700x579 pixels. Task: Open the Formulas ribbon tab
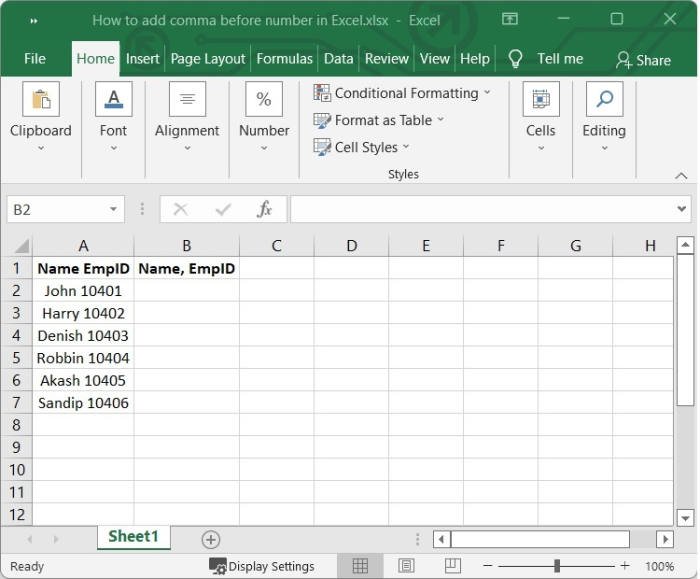(x=284, y=59)
